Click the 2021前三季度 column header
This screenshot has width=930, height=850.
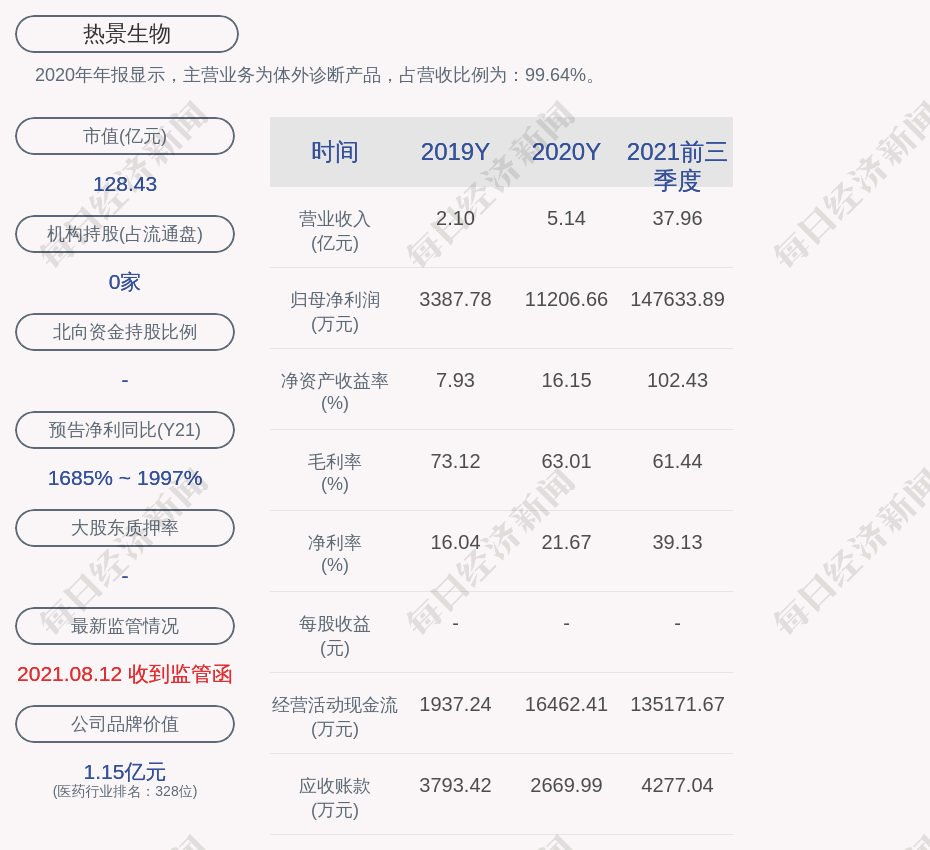coord(677,166)
